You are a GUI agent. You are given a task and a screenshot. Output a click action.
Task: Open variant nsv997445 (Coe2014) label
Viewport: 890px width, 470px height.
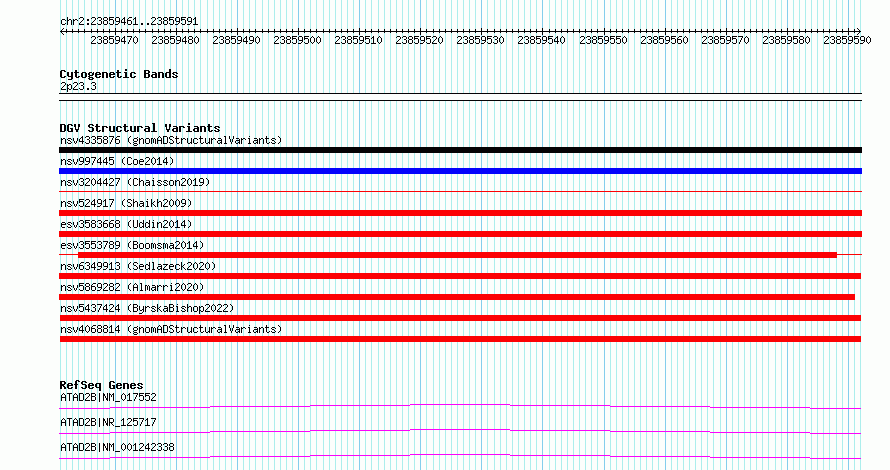click(117, 161)
